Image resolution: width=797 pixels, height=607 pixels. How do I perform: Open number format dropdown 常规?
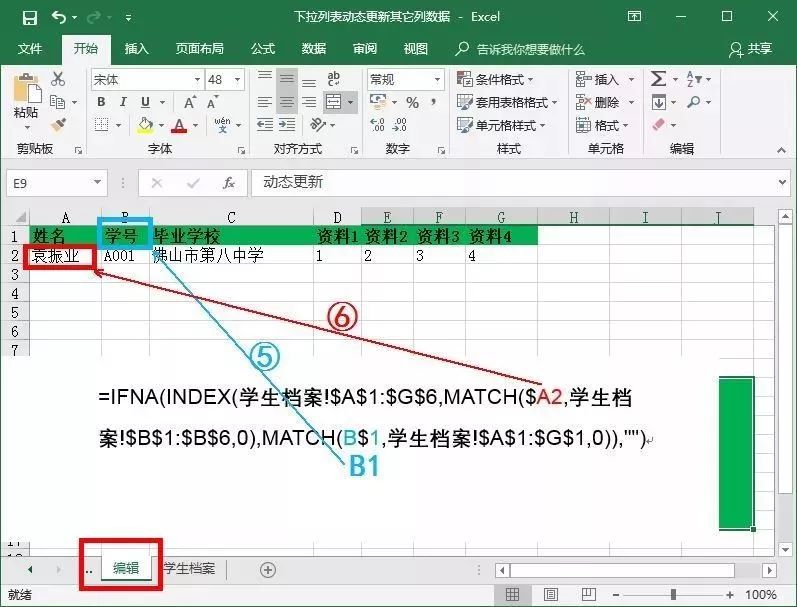point(437,80)
